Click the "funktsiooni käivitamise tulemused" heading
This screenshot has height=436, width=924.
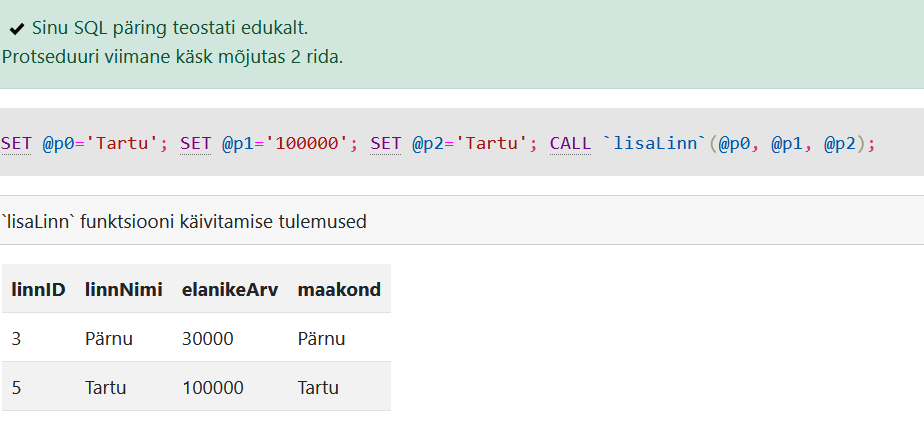point(184,221)
